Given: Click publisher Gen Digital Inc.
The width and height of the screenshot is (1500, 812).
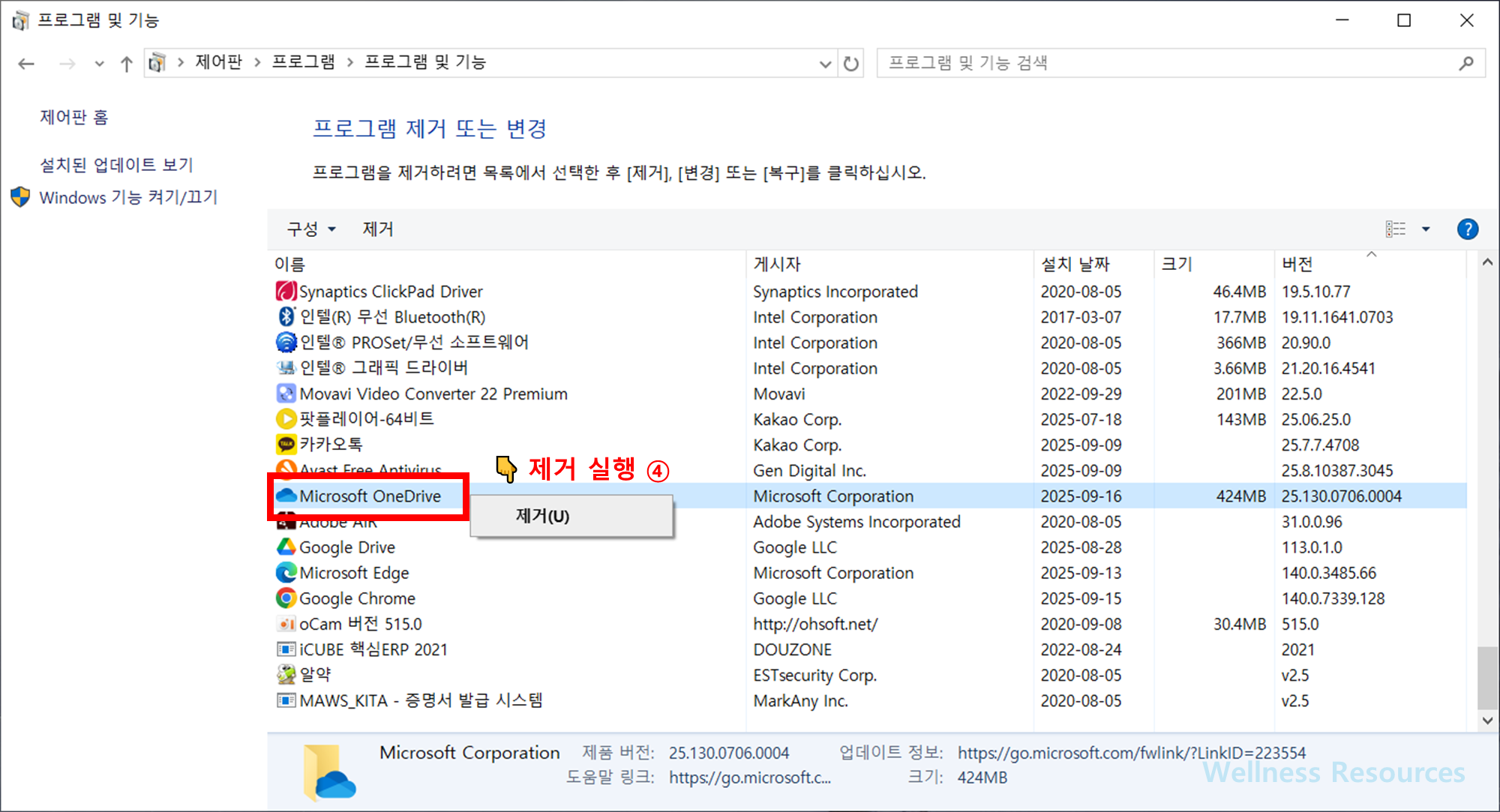Looking at the screenshot, I should point(809,471).
